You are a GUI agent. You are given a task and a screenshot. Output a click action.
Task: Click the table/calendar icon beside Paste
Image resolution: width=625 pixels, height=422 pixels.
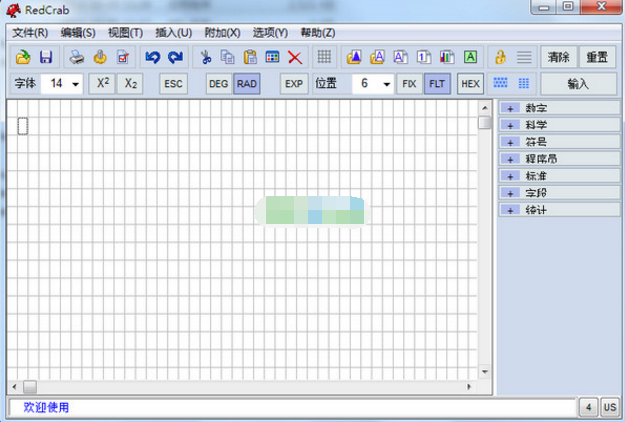[x=272, y=57]
